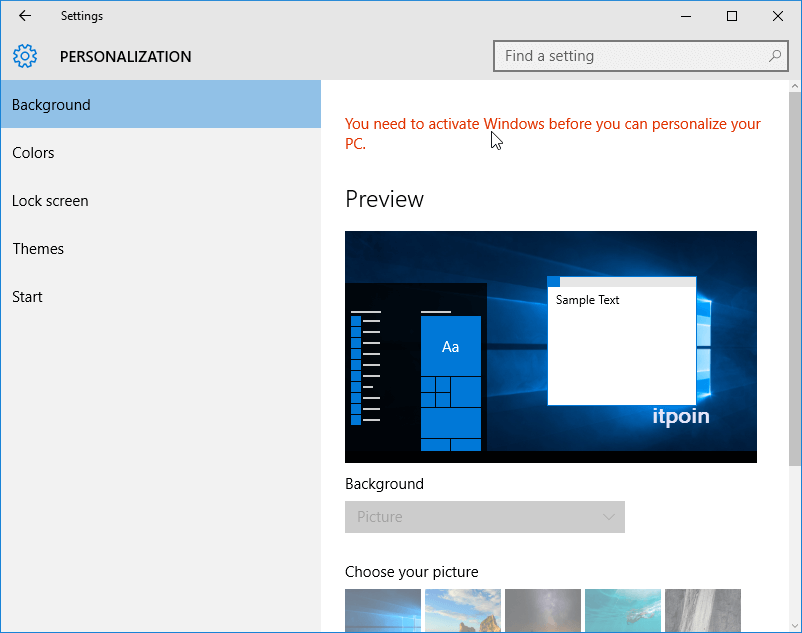Click the scrollbar up arrow

tap(794, 88)
